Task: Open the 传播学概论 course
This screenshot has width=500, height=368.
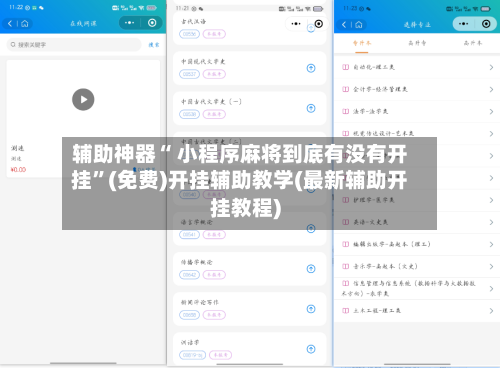Action: 197,262
